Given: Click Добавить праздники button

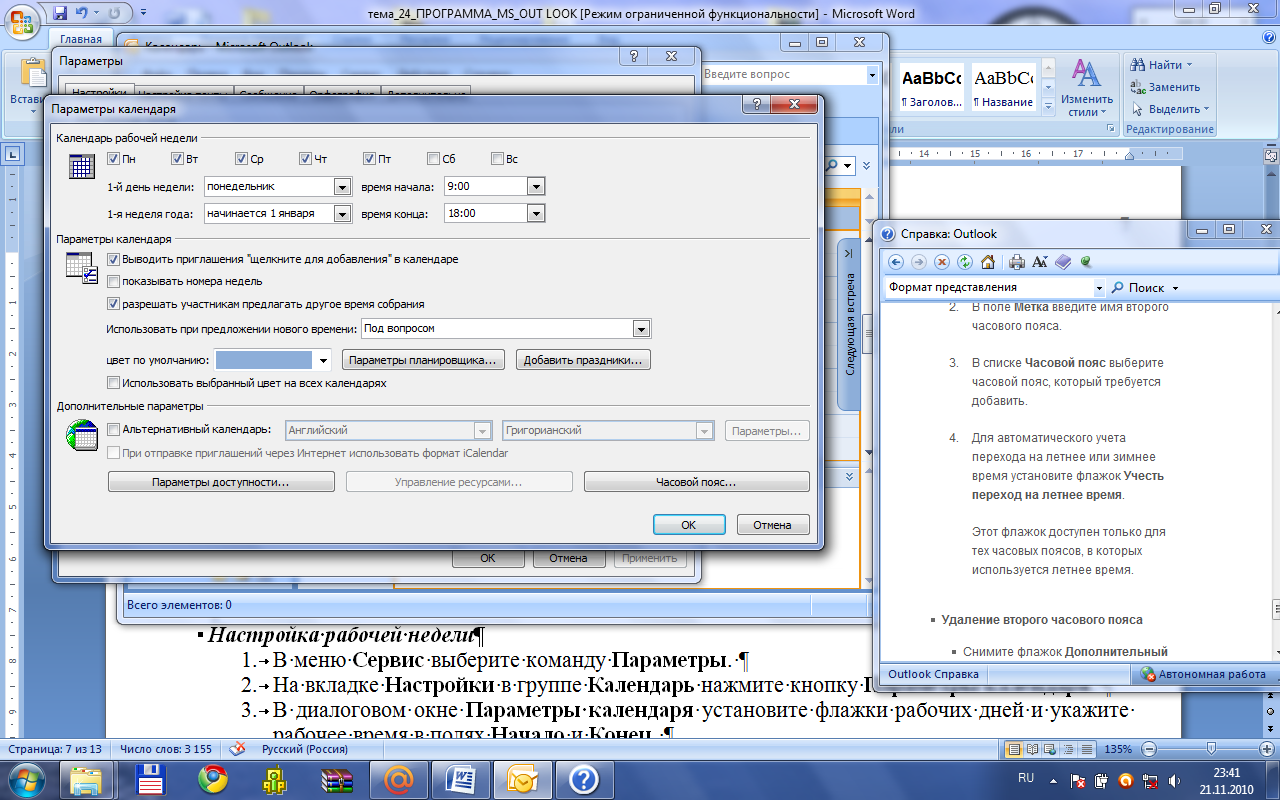Looking at the screenshot, I should tap(585, 360).
